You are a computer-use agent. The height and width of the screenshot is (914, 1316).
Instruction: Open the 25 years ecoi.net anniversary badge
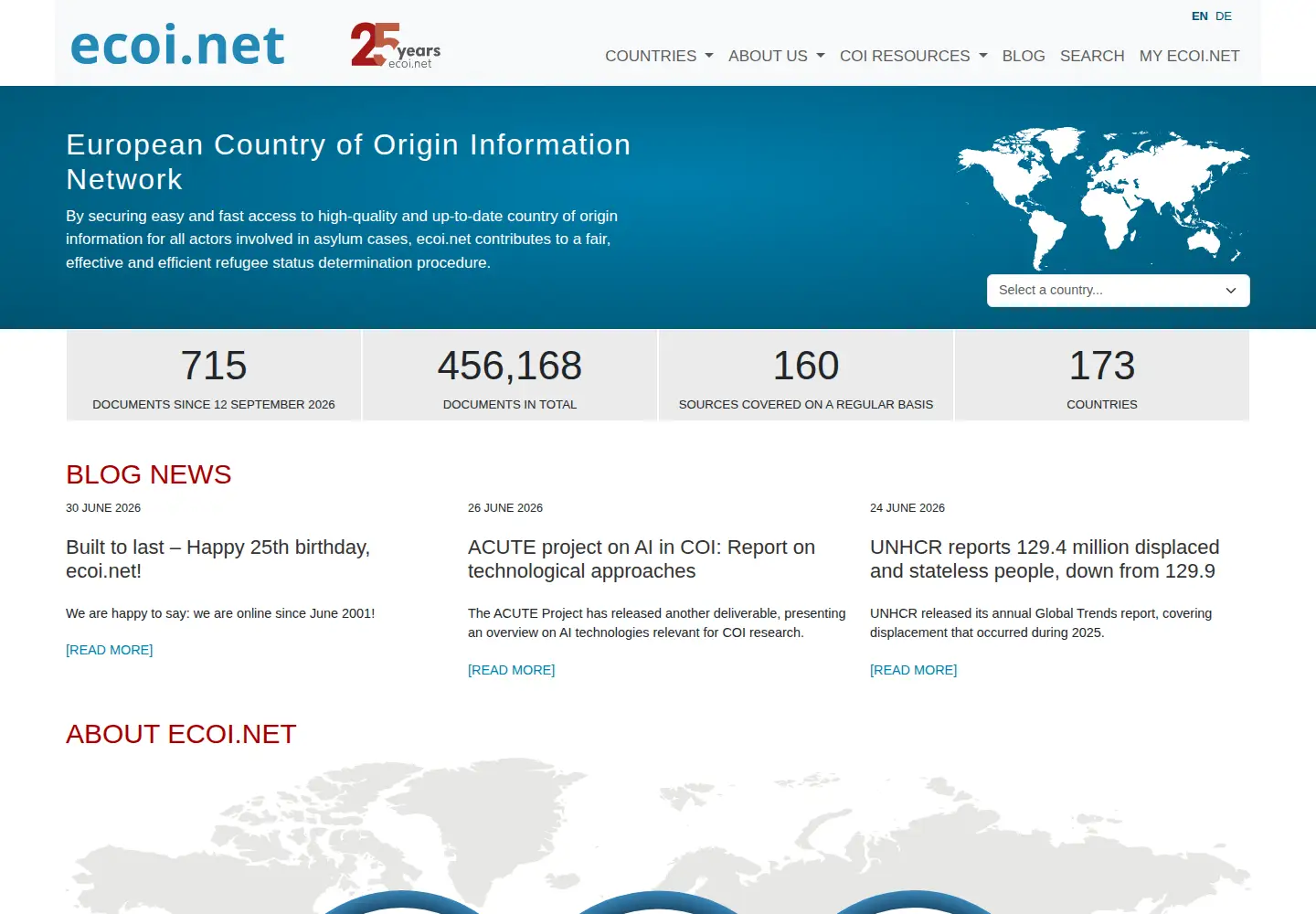pos(396,45)
